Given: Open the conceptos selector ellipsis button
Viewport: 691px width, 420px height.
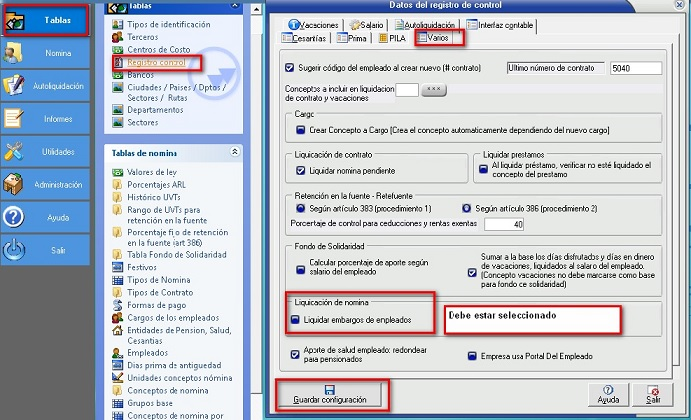Looking at the screenshot, I should tap(434, 90).
